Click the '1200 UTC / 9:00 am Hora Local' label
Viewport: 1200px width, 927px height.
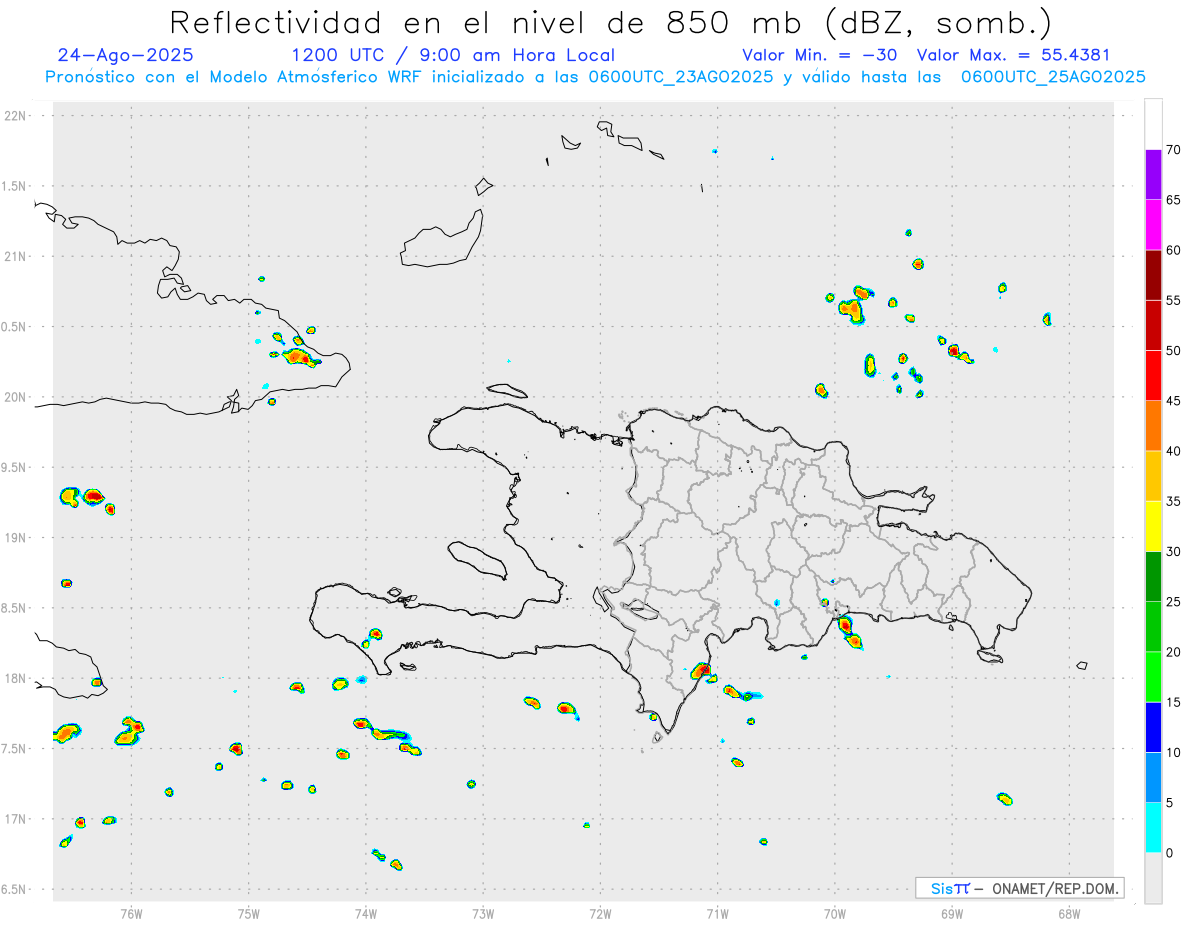pos(453,55)
